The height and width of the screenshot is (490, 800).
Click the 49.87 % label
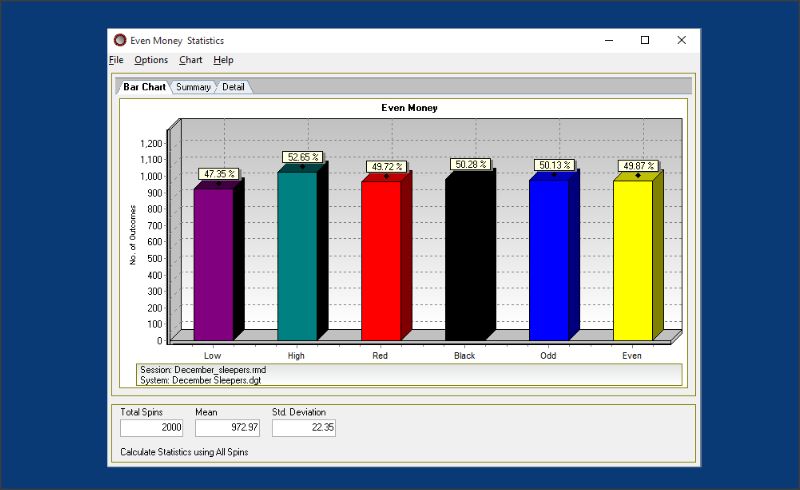pyautogui.click(x=638, y=166)
